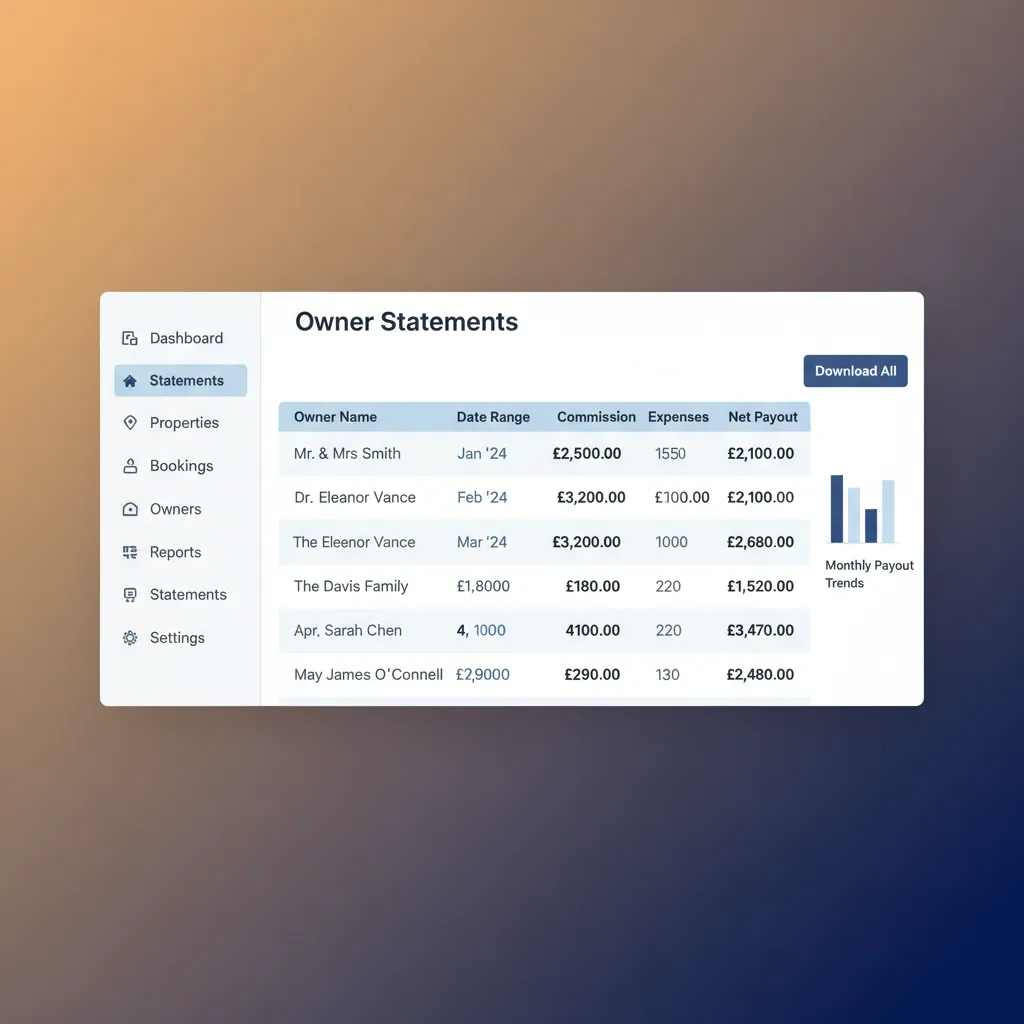This screenshot has width=1024, height=1024.
Task: Click the Dashboard sidebar icon
Action: 130,338
